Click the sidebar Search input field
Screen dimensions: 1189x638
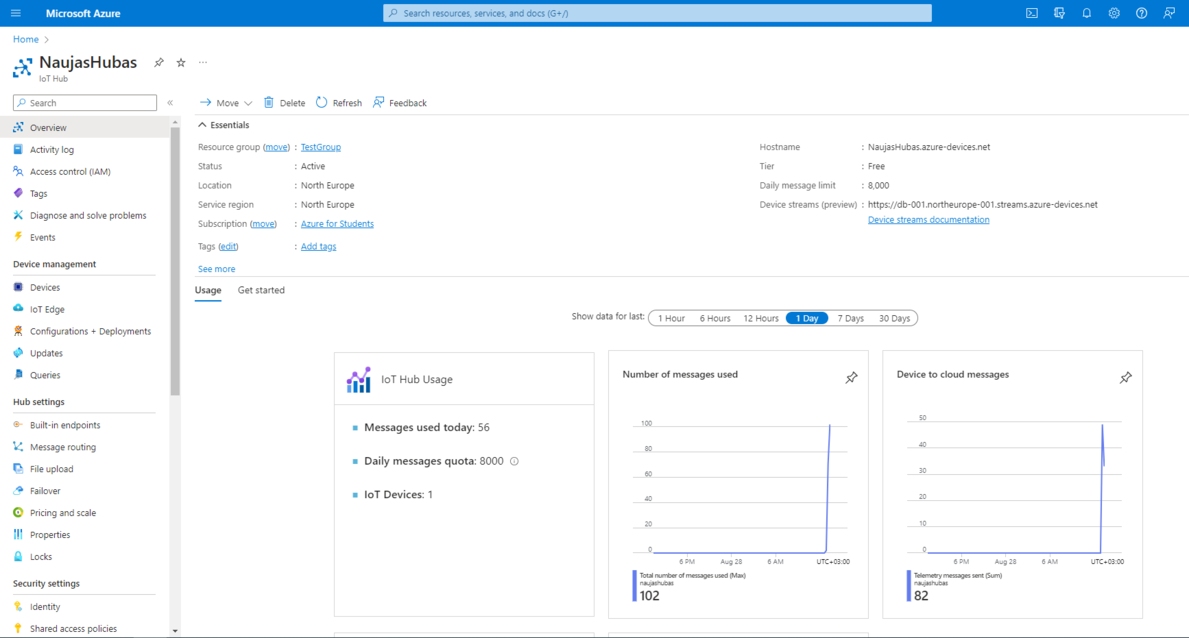(x=84, y=102)
